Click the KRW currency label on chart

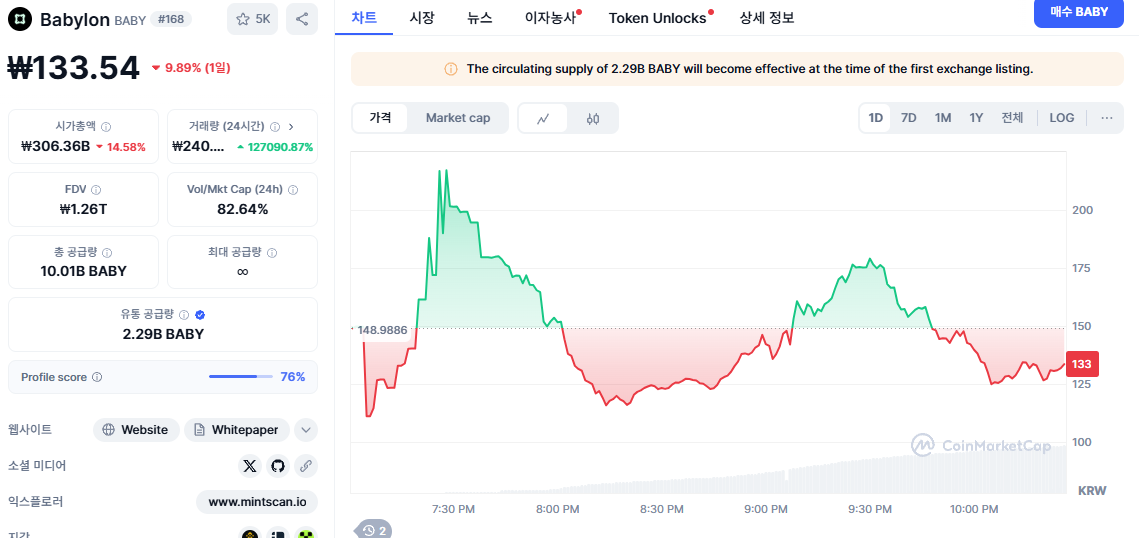point(1092,491)
